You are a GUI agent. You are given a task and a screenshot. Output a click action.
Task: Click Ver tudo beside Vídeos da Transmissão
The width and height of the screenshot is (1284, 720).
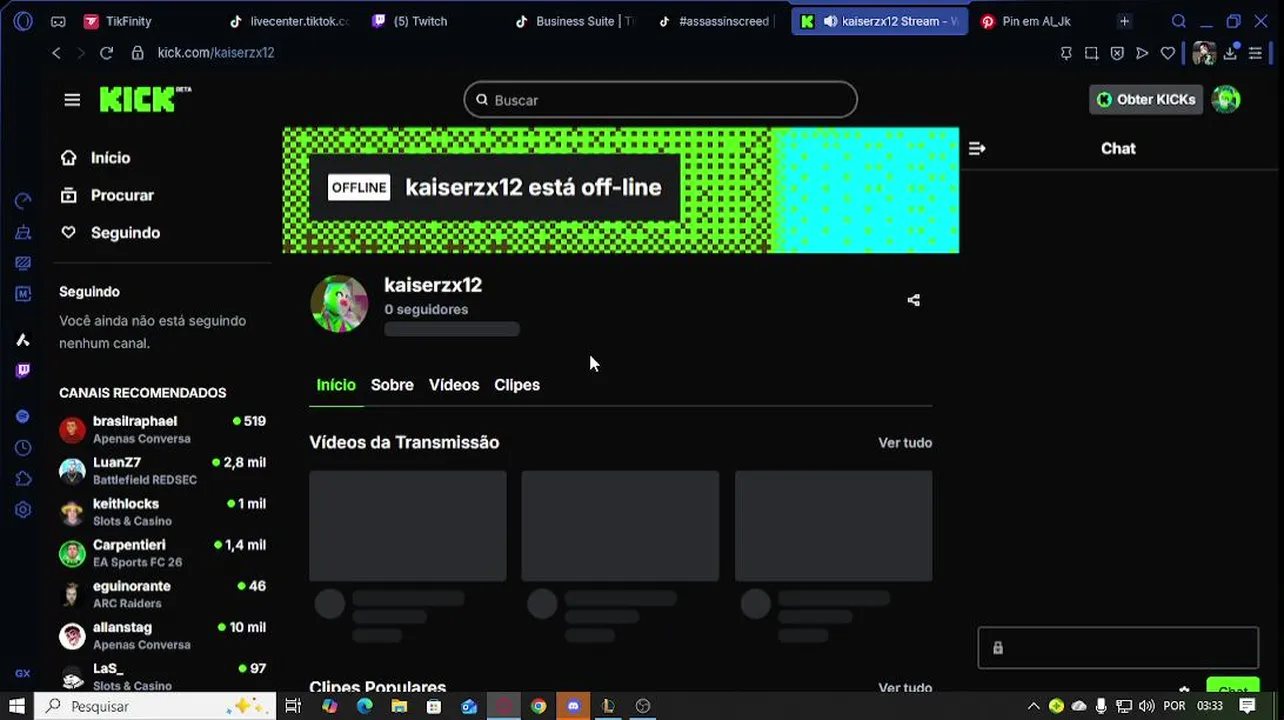click(x=905, y=443)
